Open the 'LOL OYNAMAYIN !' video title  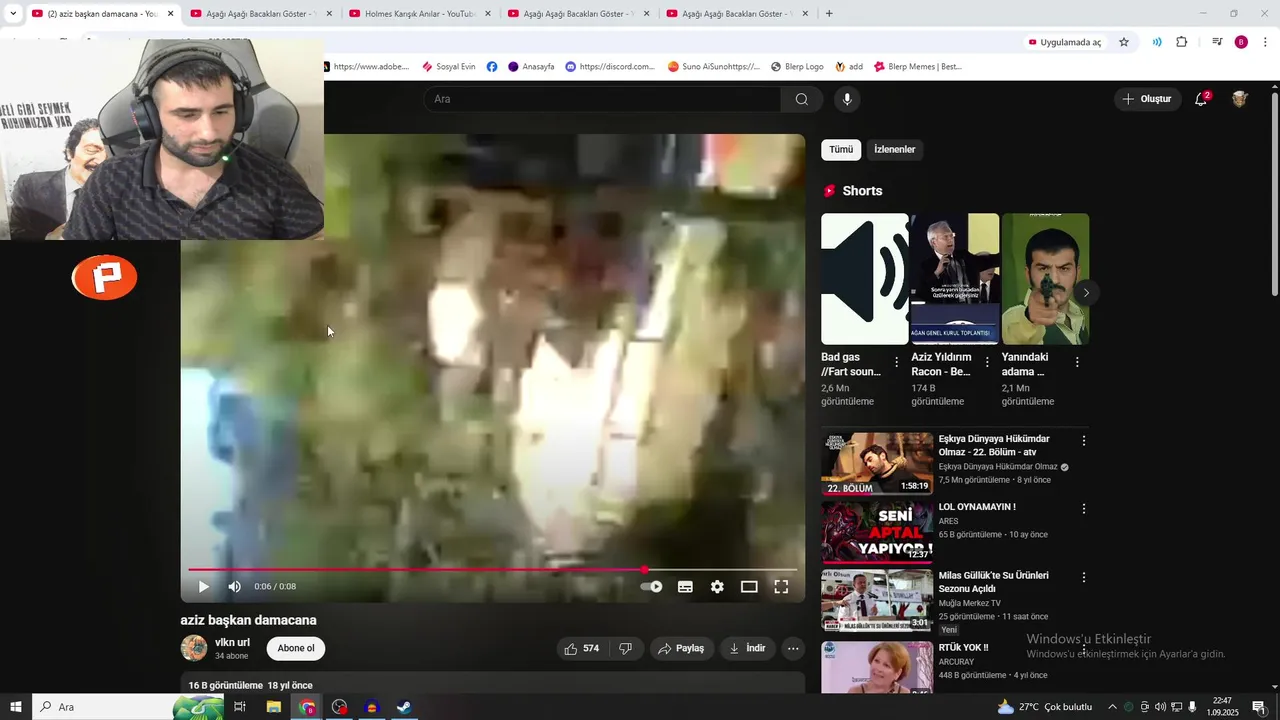point(977,507)
